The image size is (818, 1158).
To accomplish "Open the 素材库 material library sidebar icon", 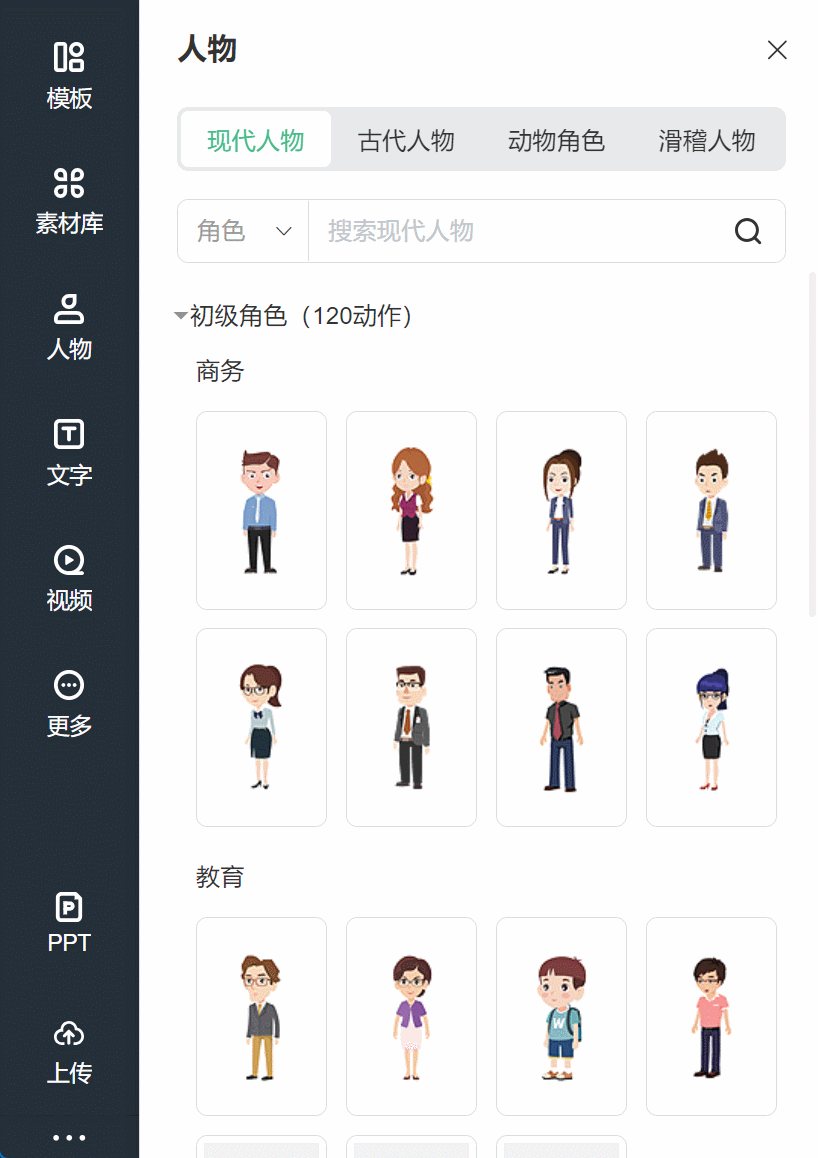I will tap(69, 201).
